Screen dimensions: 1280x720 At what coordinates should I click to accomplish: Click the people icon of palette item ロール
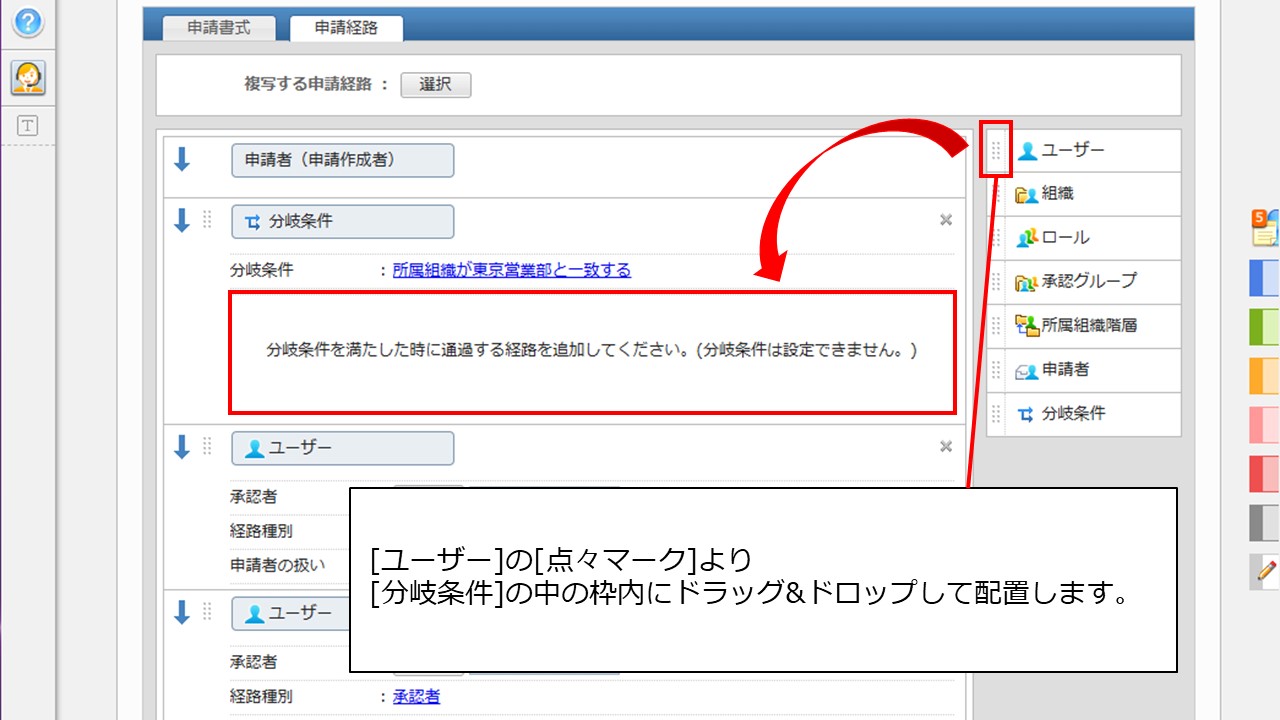click(x=1027, y=238)
